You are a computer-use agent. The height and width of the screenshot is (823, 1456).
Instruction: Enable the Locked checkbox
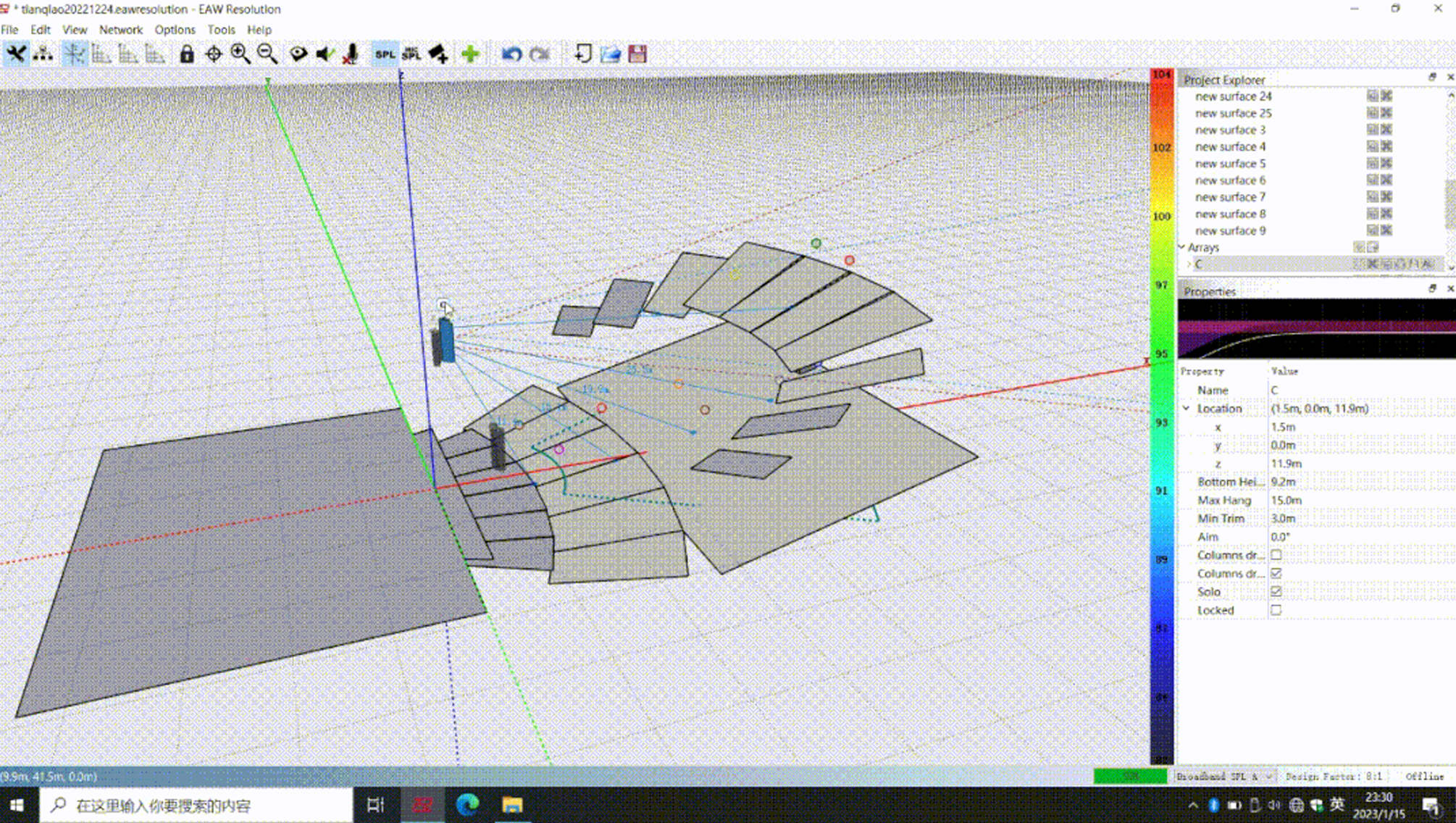pos(1276,610)
